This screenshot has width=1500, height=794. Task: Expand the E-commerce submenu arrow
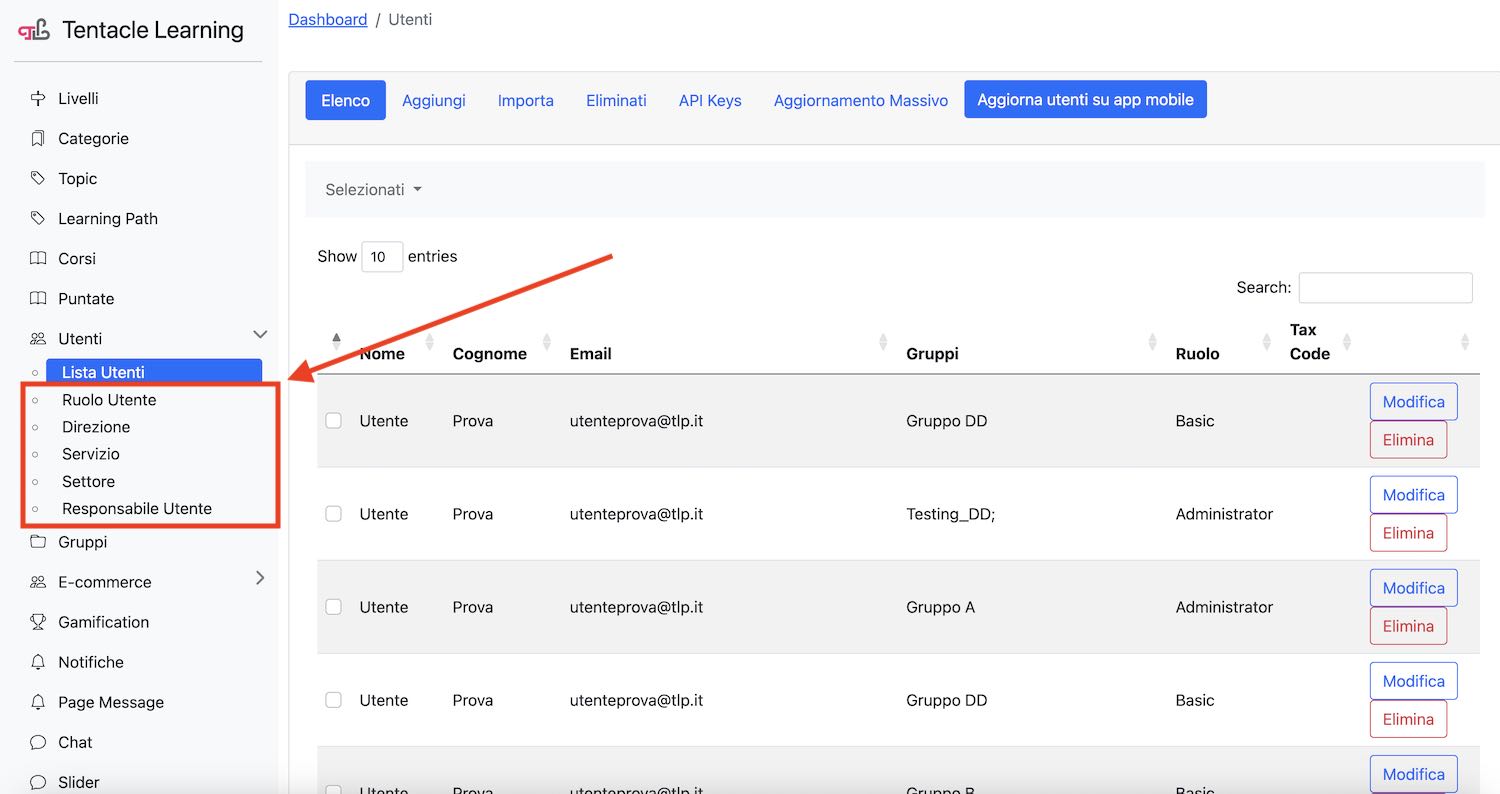(260, 578)
